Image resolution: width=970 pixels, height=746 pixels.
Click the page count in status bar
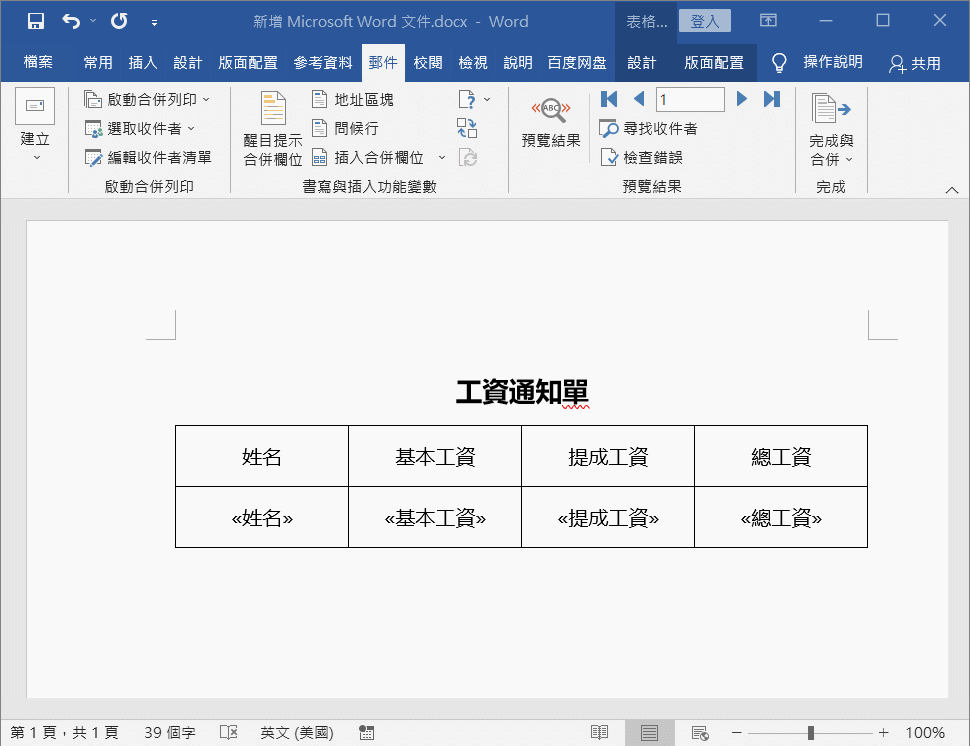pyautogui.click(x=64, y=733)
